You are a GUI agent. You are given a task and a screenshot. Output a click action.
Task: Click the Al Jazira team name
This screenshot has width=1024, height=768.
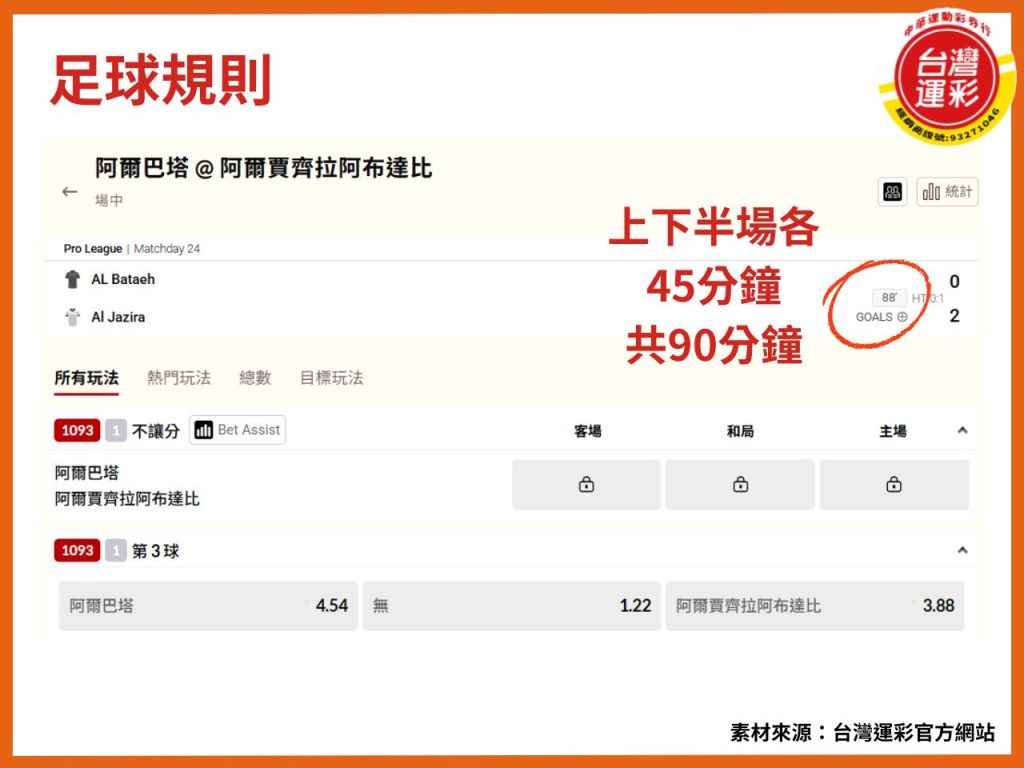click(118, 317)
